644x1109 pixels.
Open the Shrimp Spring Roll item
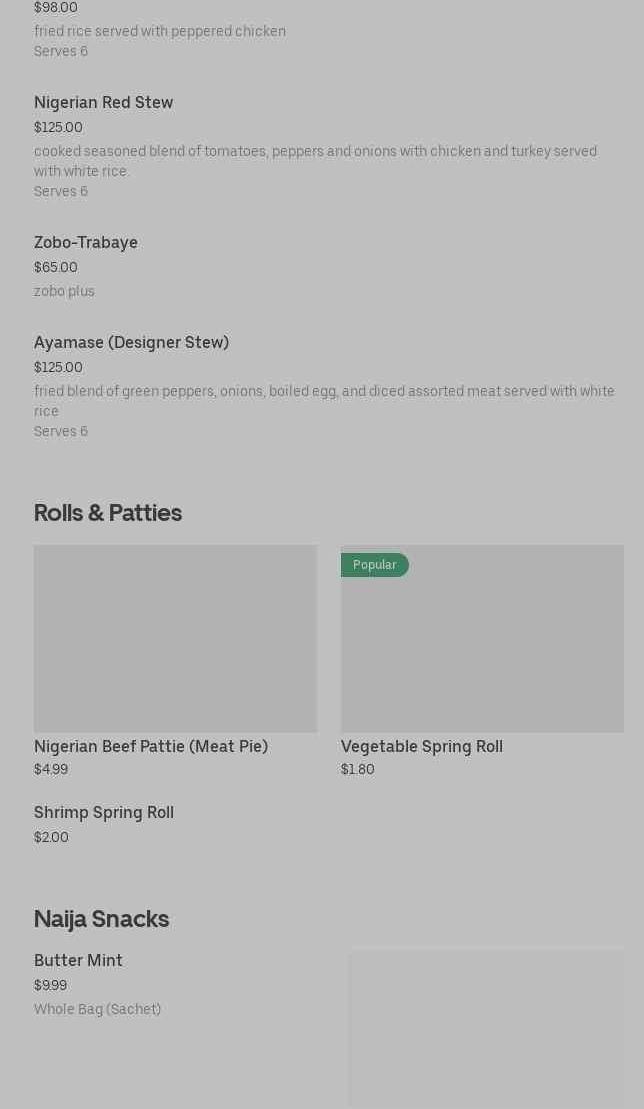[104, 812]
